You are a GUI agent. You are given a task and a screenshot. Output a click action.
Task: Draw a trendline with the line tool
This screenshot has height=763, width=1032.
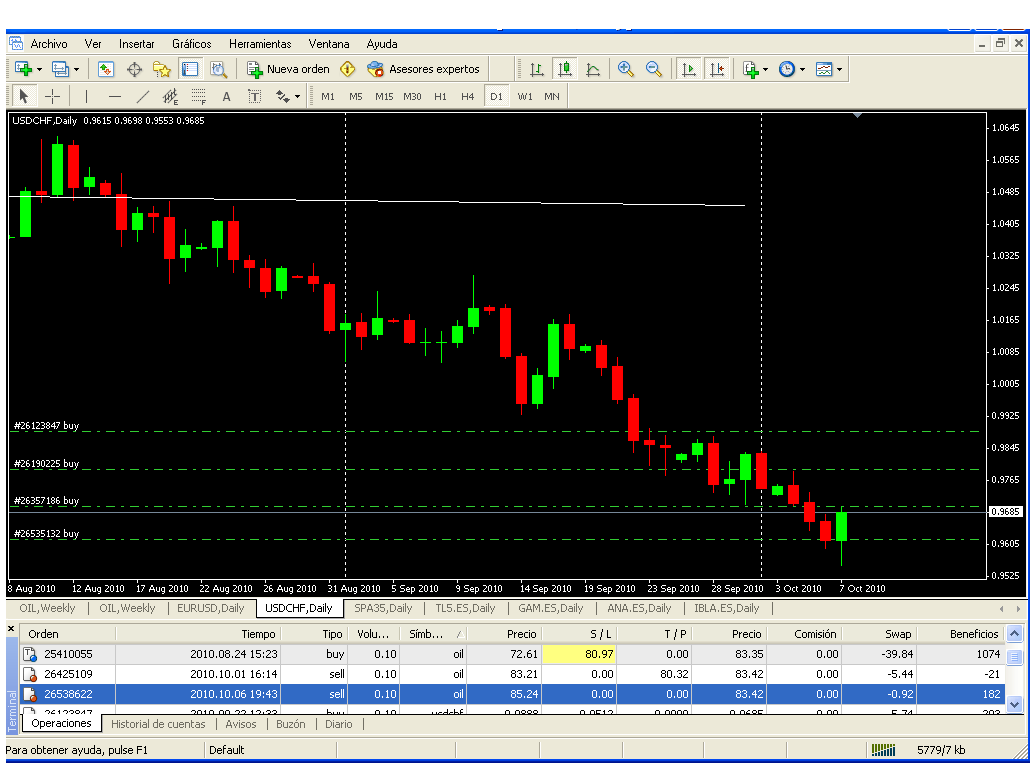point(142,97)
